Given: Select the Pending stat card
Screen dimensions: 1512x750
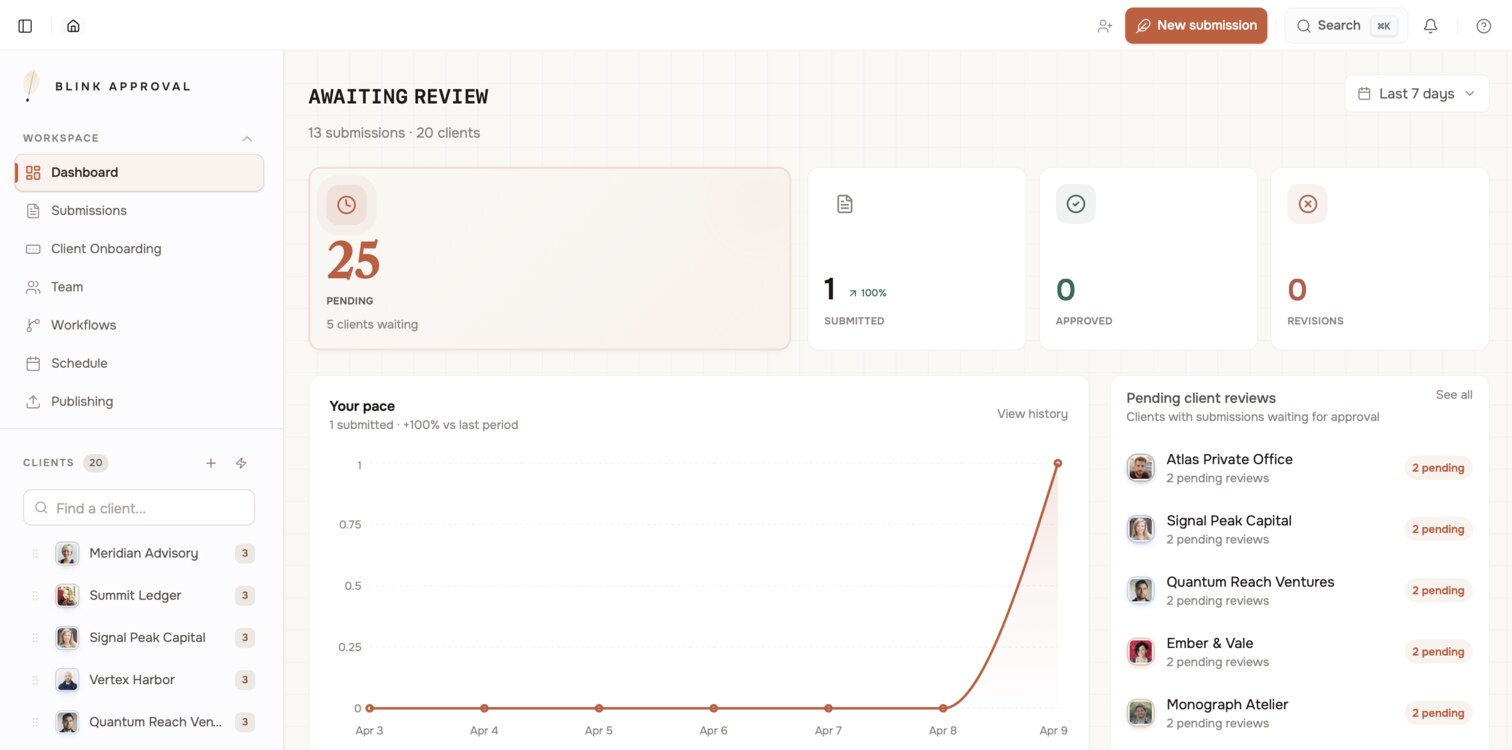Looking at the screenshot, I should tap(549, 257).
